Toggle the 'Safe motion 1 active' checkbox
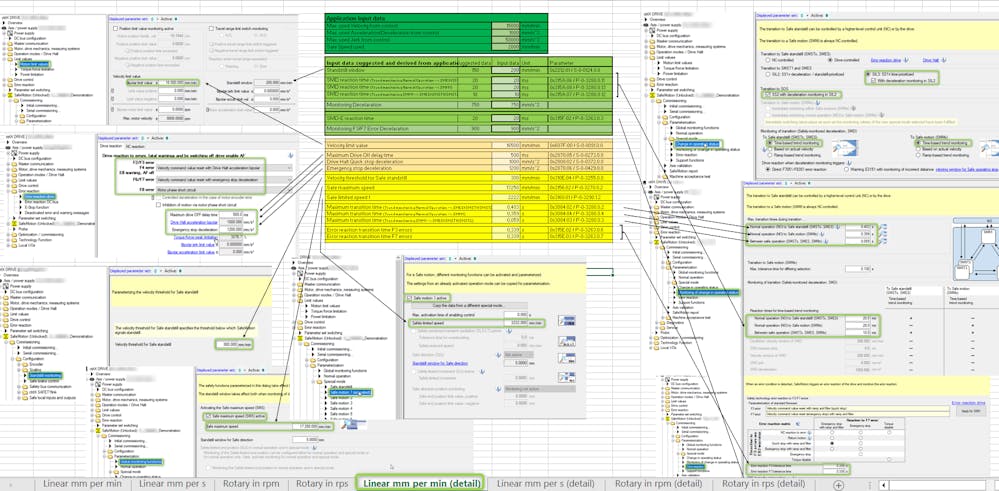The height and width of the screenshot is (491, 999). click(409, 297)
